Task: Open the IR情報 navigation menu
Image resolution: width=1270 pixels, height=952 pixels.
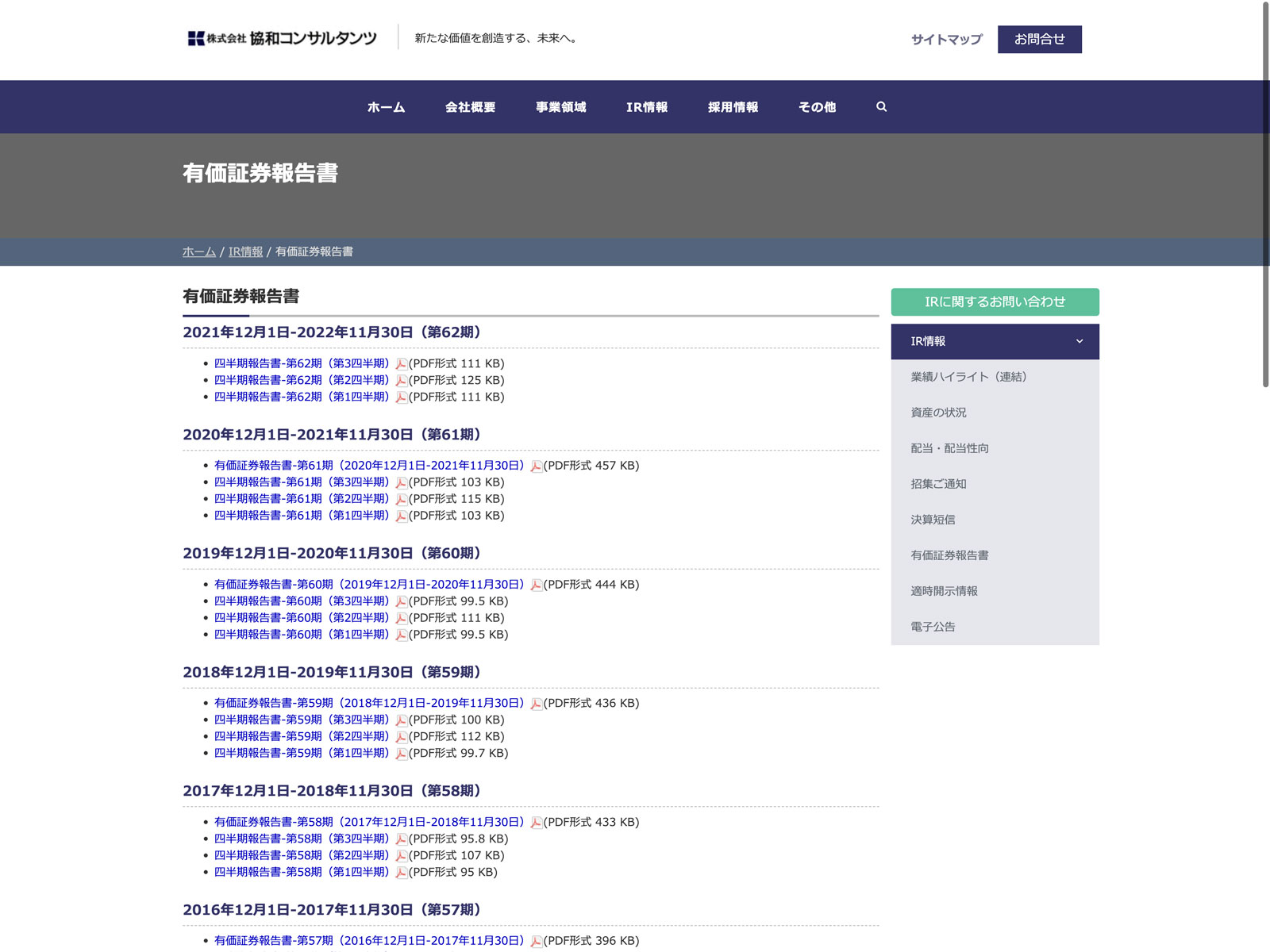Action: click(x=646, y=107)
